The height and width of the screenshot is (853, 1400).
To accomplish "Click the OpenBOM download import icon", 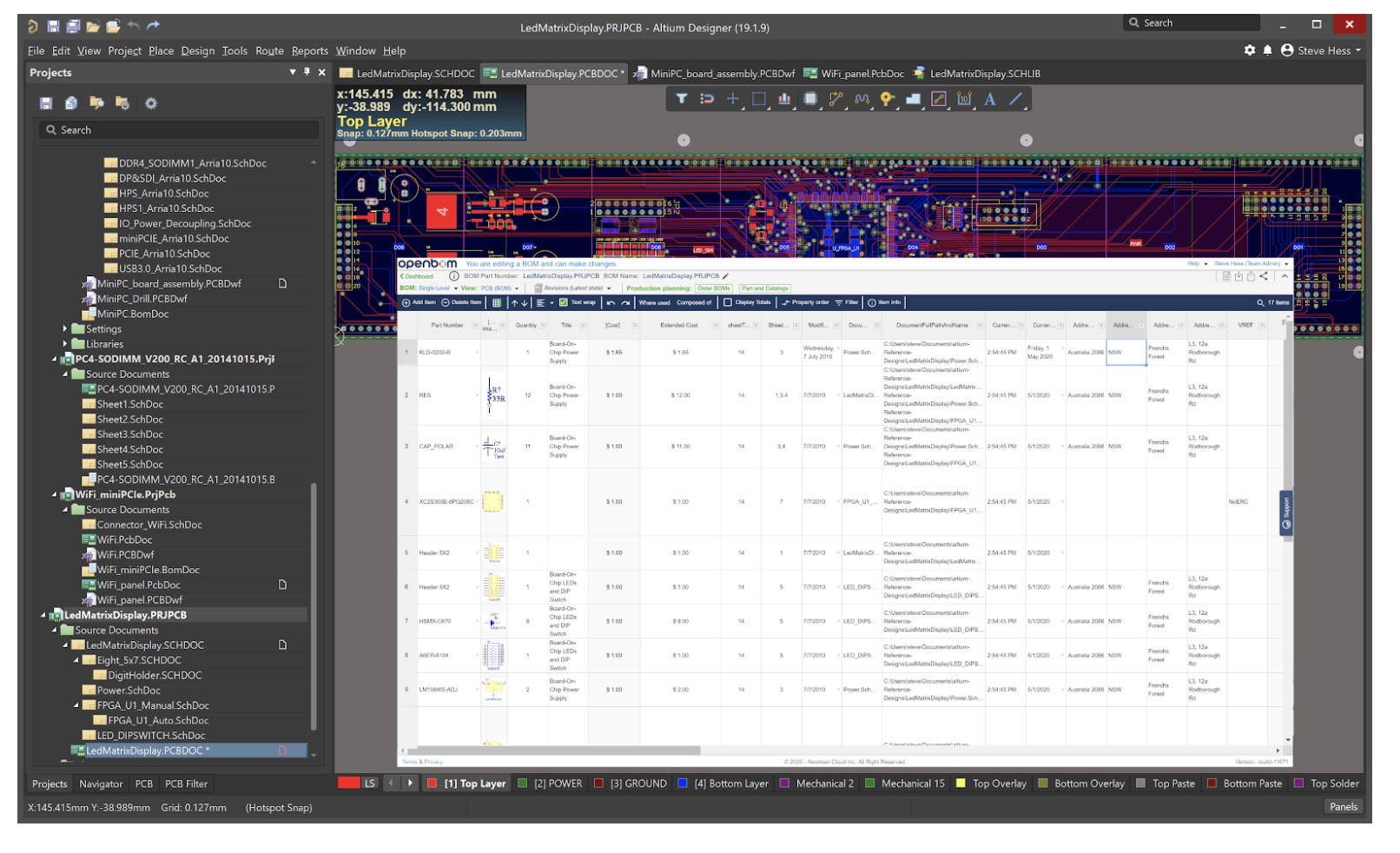I will pyautogui.click(x=1238, y=276).
